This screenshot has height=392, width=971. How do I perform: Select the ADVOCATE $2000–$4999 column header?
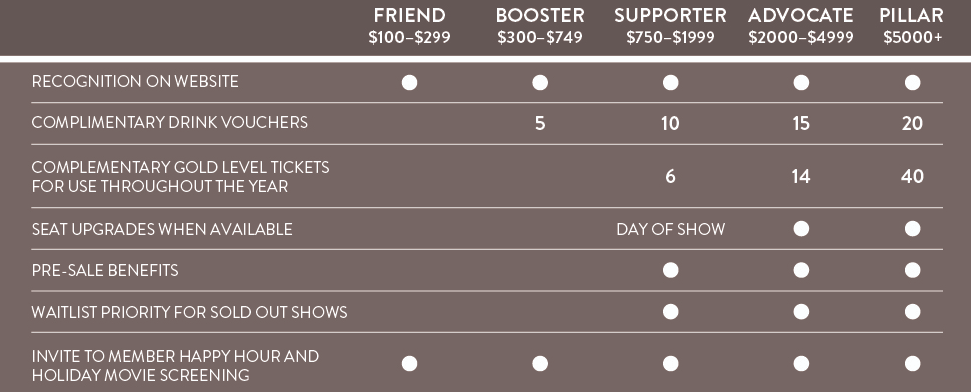(801, 25)
